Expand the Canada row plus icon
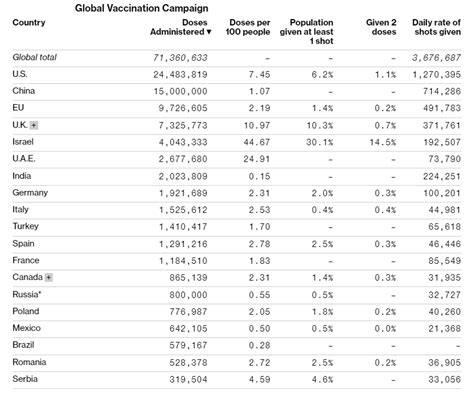The width and height of the screenshot is (474, 394). 49,277
